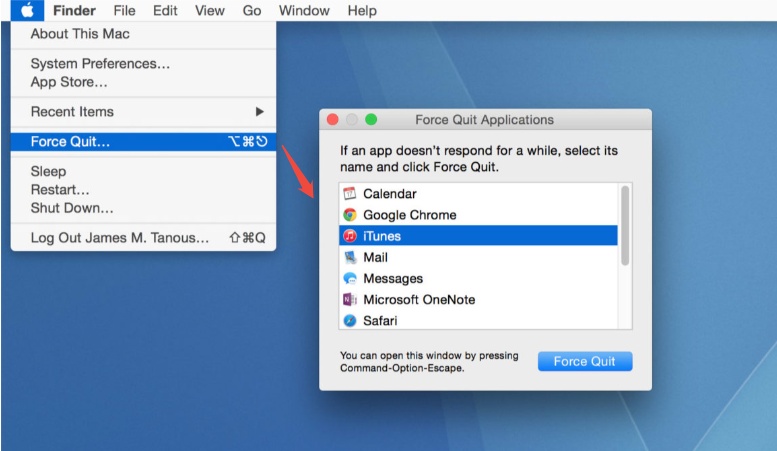Click the Safari compass icon in list

click(350, 321)
